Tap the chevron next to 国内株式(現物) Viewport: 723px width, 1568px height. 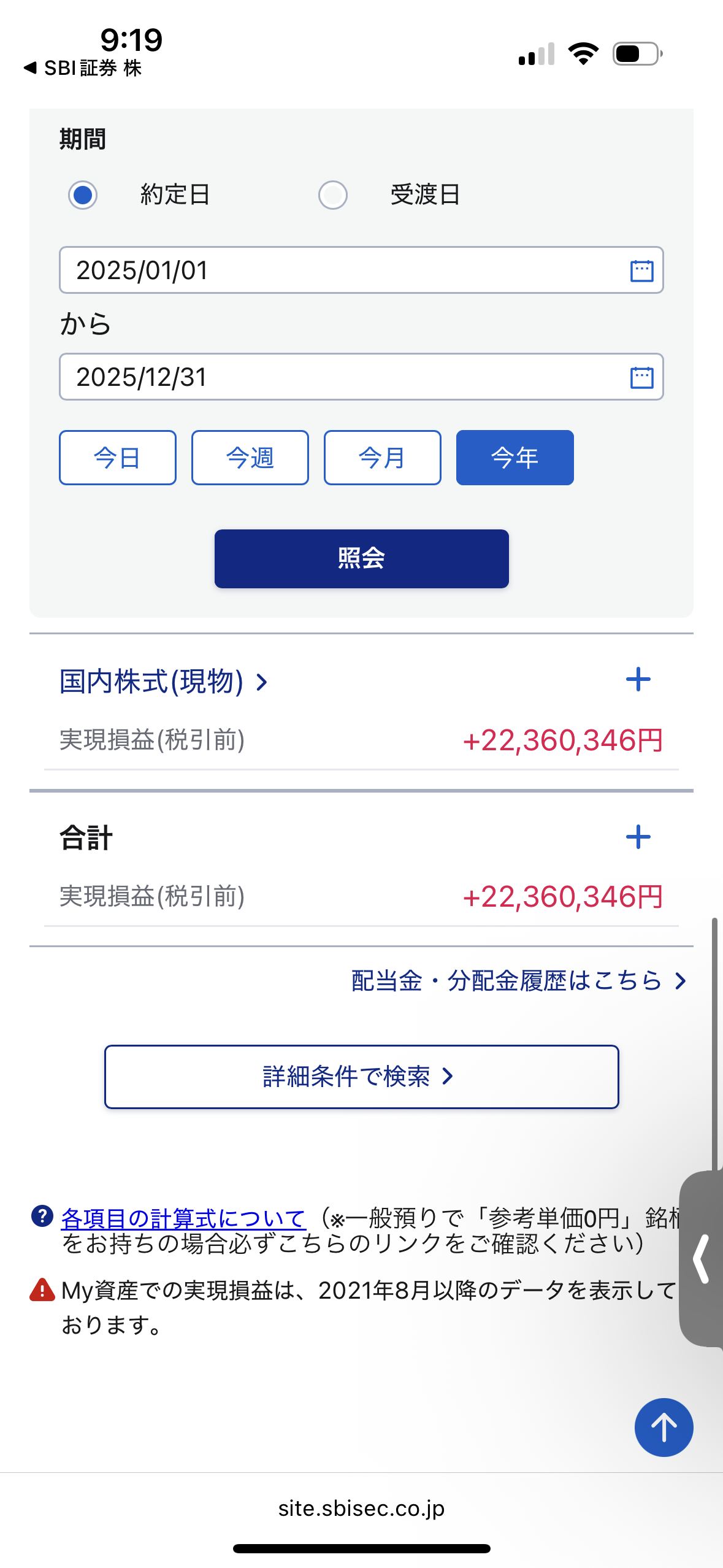[x=262, y=682]
